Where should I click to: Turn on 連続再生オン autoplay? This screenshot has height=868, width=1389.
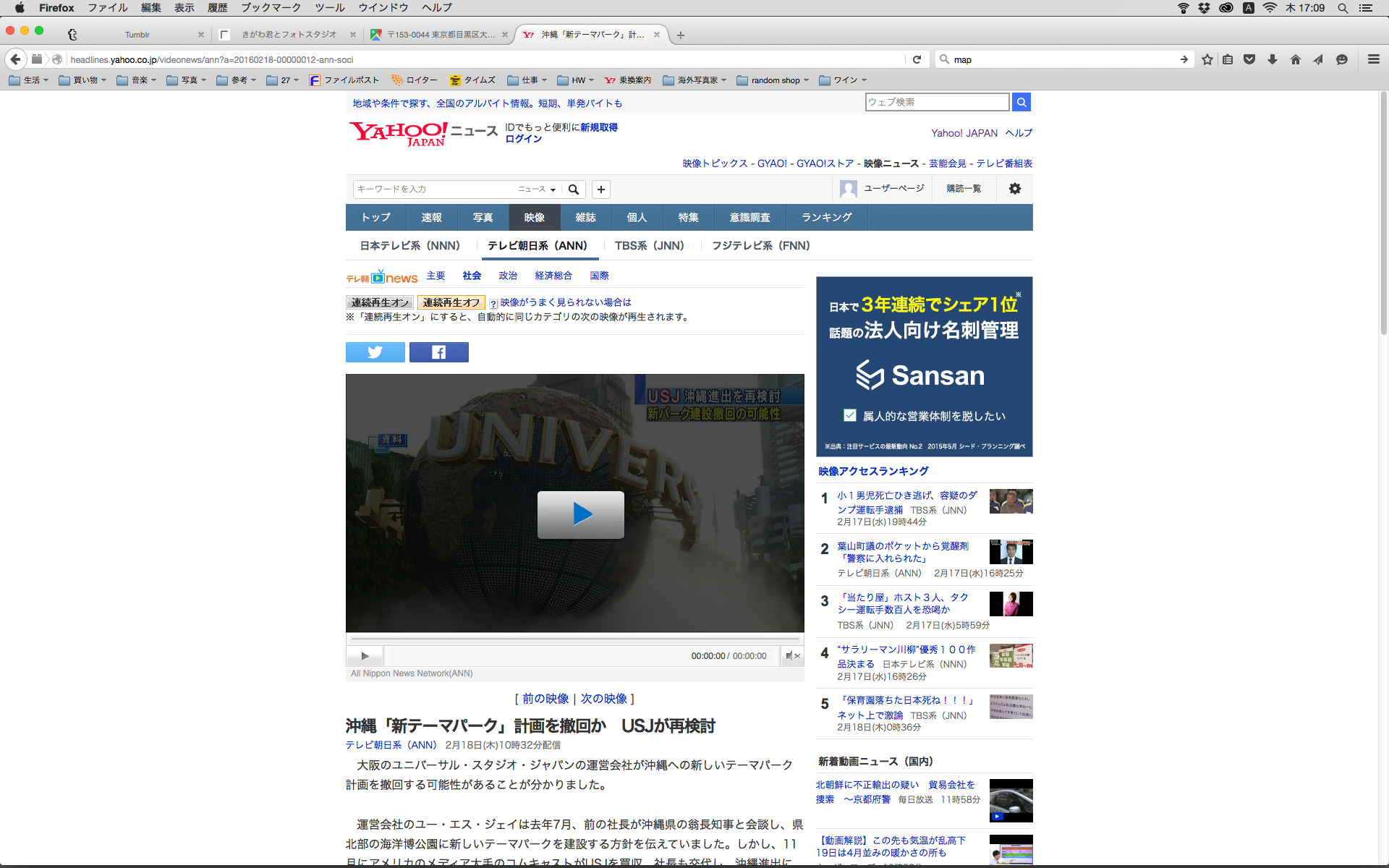tap(380, 302)
